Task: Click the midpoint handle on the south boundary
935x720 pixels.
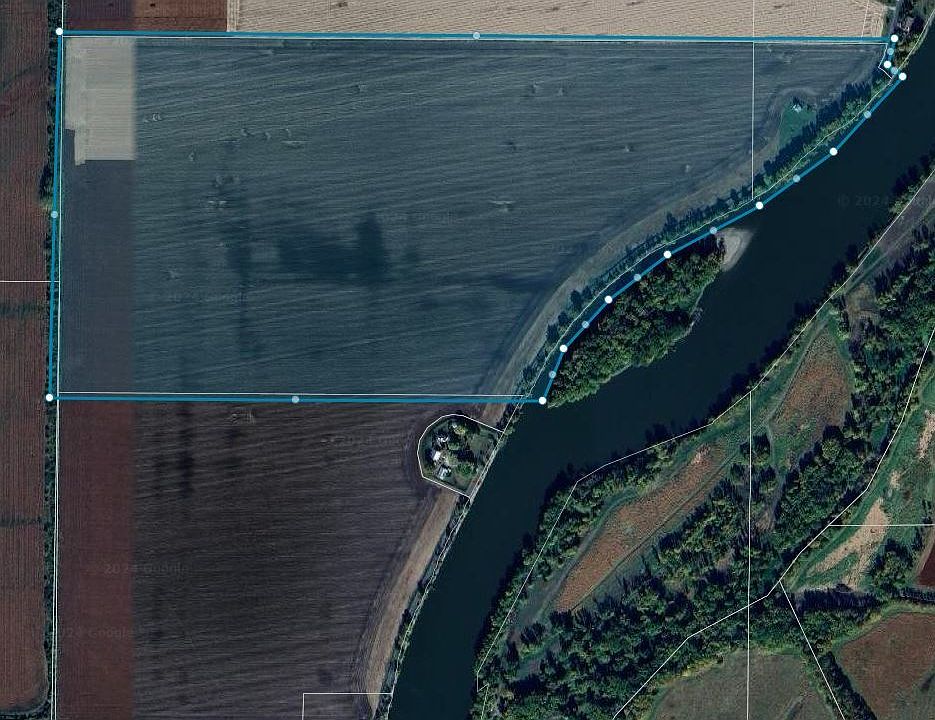Action: point(295,399)
